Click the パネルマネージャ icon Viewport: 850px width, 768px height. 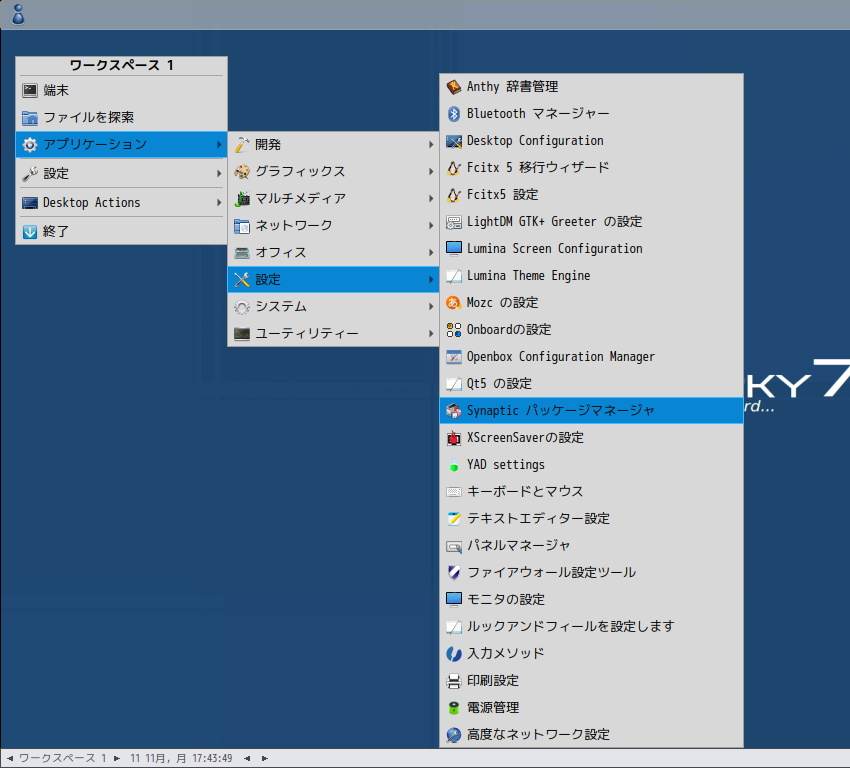click(454, 546)
